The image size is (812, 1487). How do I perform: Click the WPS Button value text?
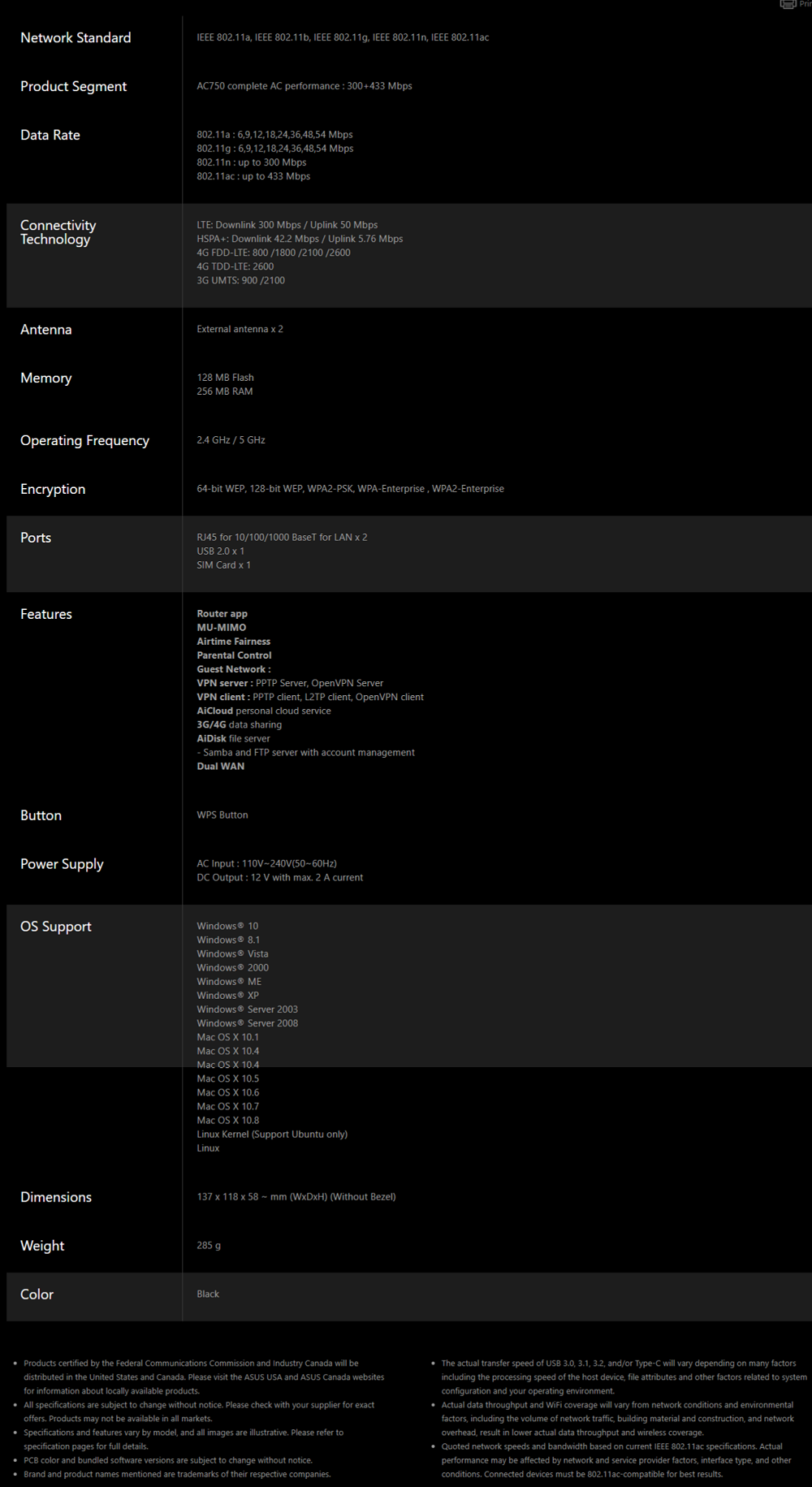coord(222,815)
